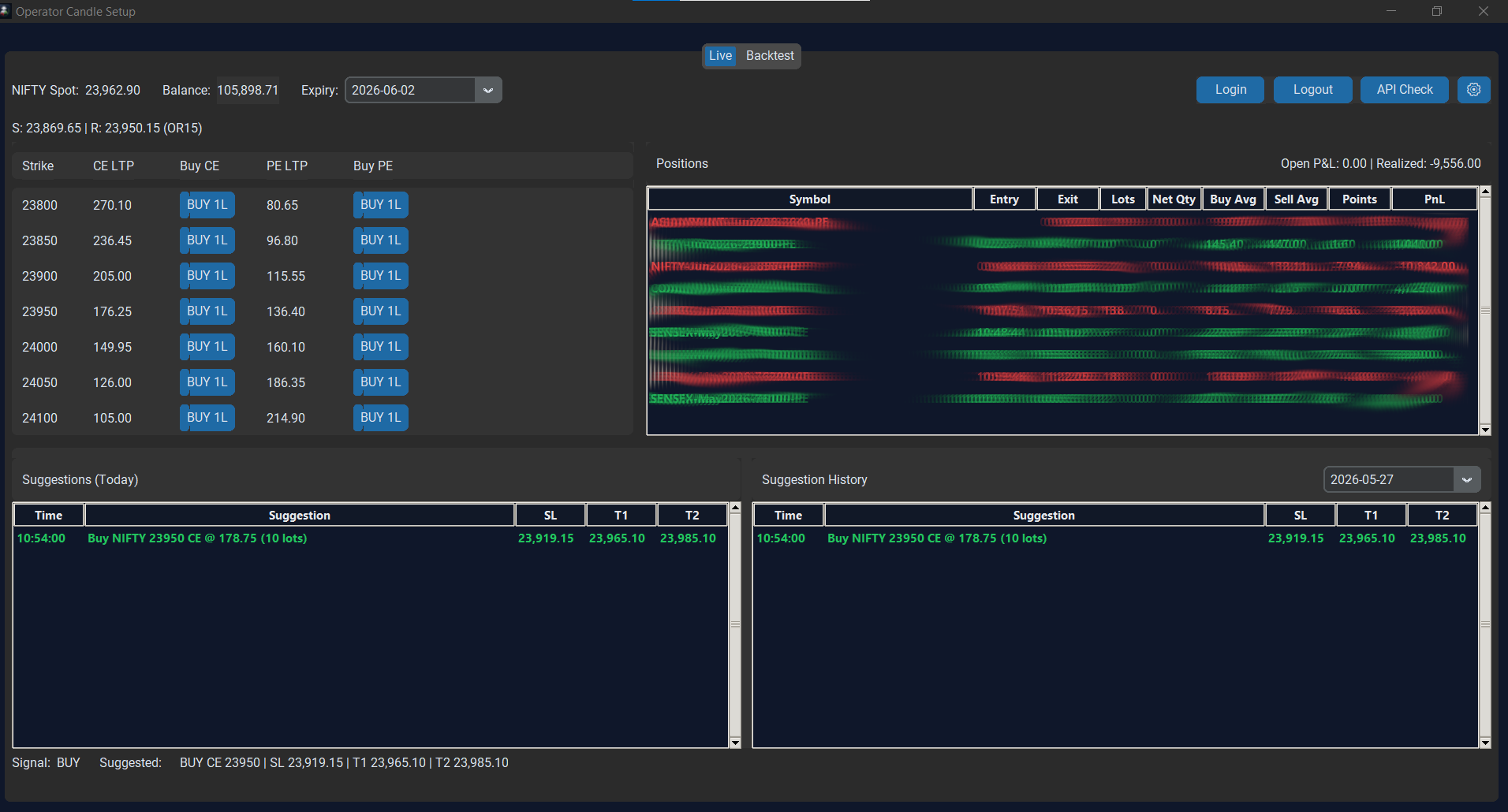
Task: Click Suggestions (Today) scrollbar up arrow
Action: pos(735,508)
